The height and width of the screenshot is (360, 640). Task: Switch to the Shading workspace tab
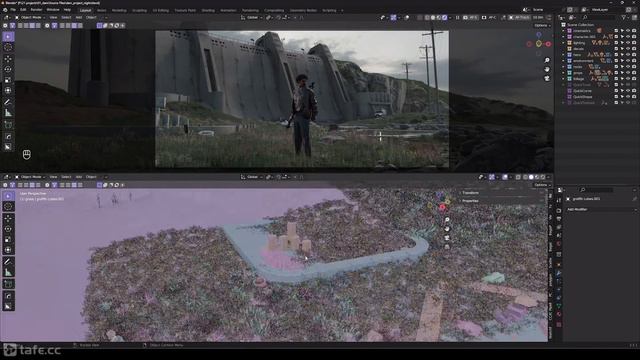click(x=208, y=10)
